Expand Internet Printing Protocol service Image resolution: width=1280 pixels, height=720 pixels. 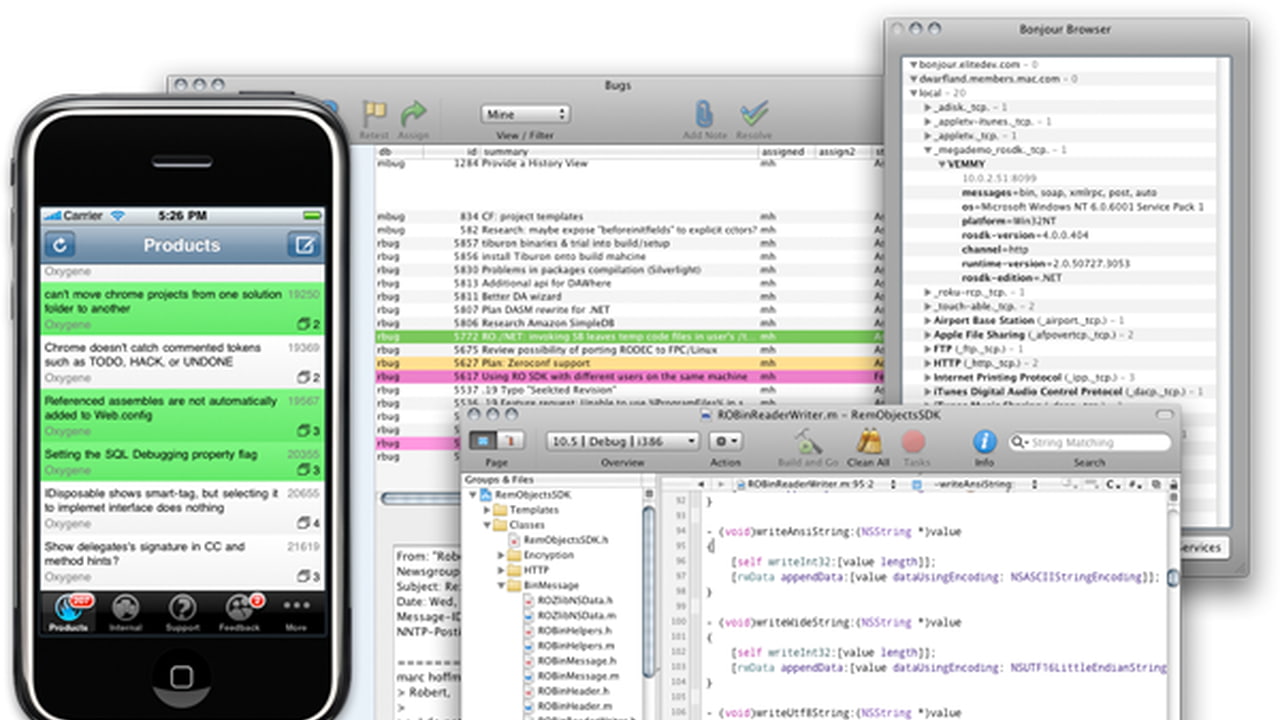tap(927, 378)
